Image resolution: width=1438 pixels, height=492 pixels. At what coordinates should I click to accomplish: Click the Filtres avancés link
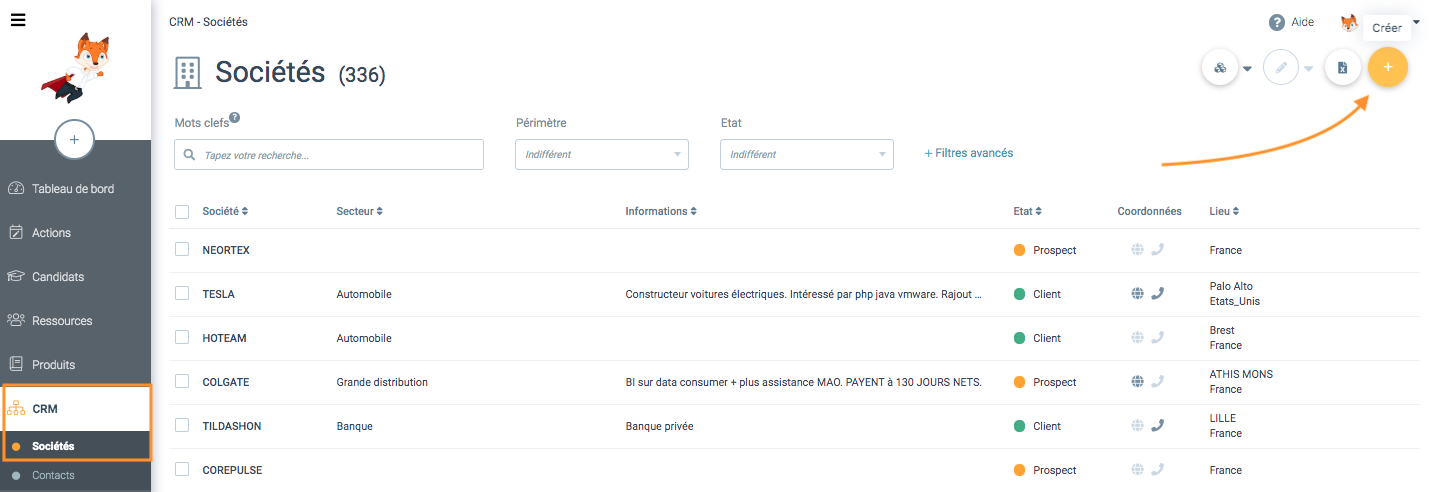(x=969, y=153)
